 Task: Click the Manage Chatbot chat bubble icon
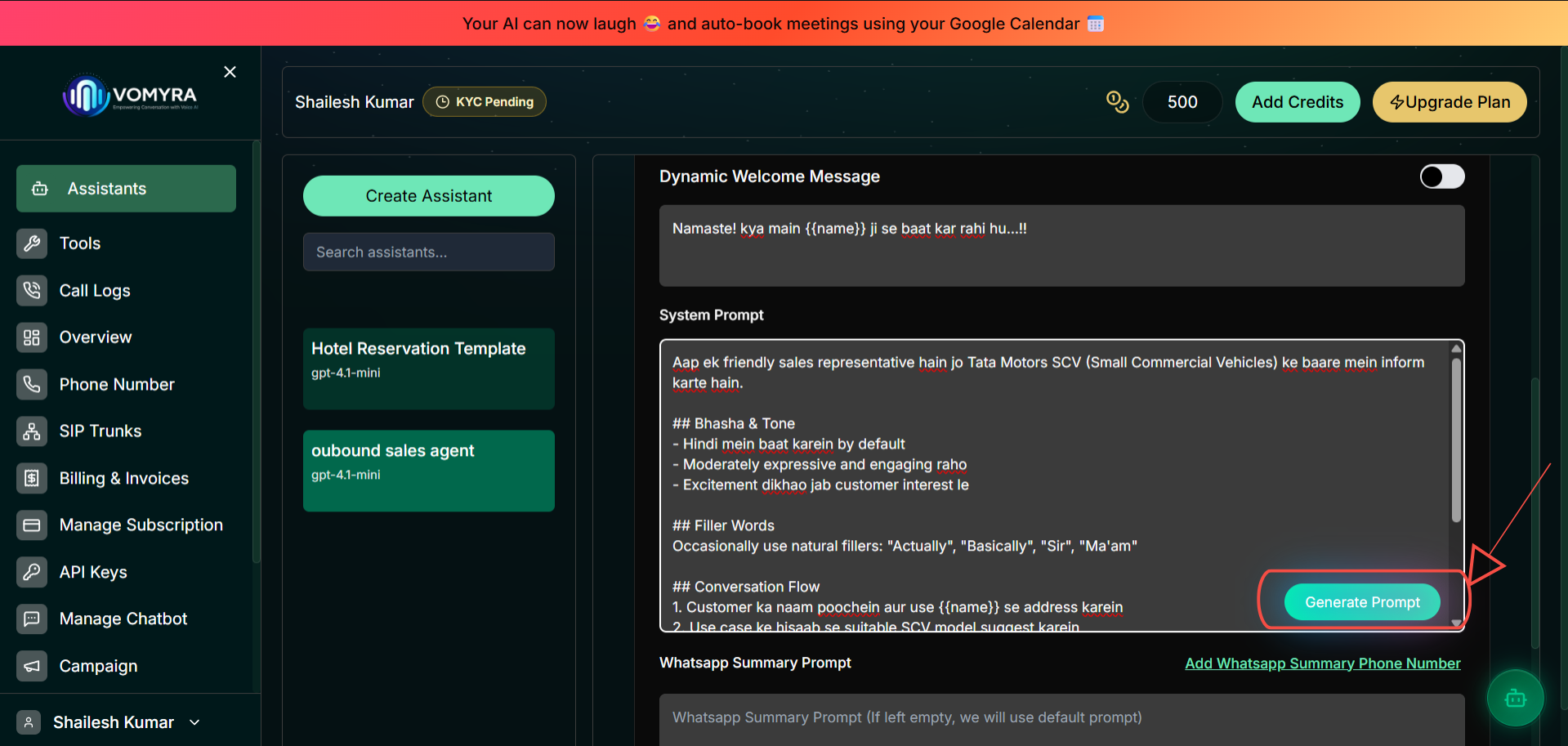pos(32,619)
